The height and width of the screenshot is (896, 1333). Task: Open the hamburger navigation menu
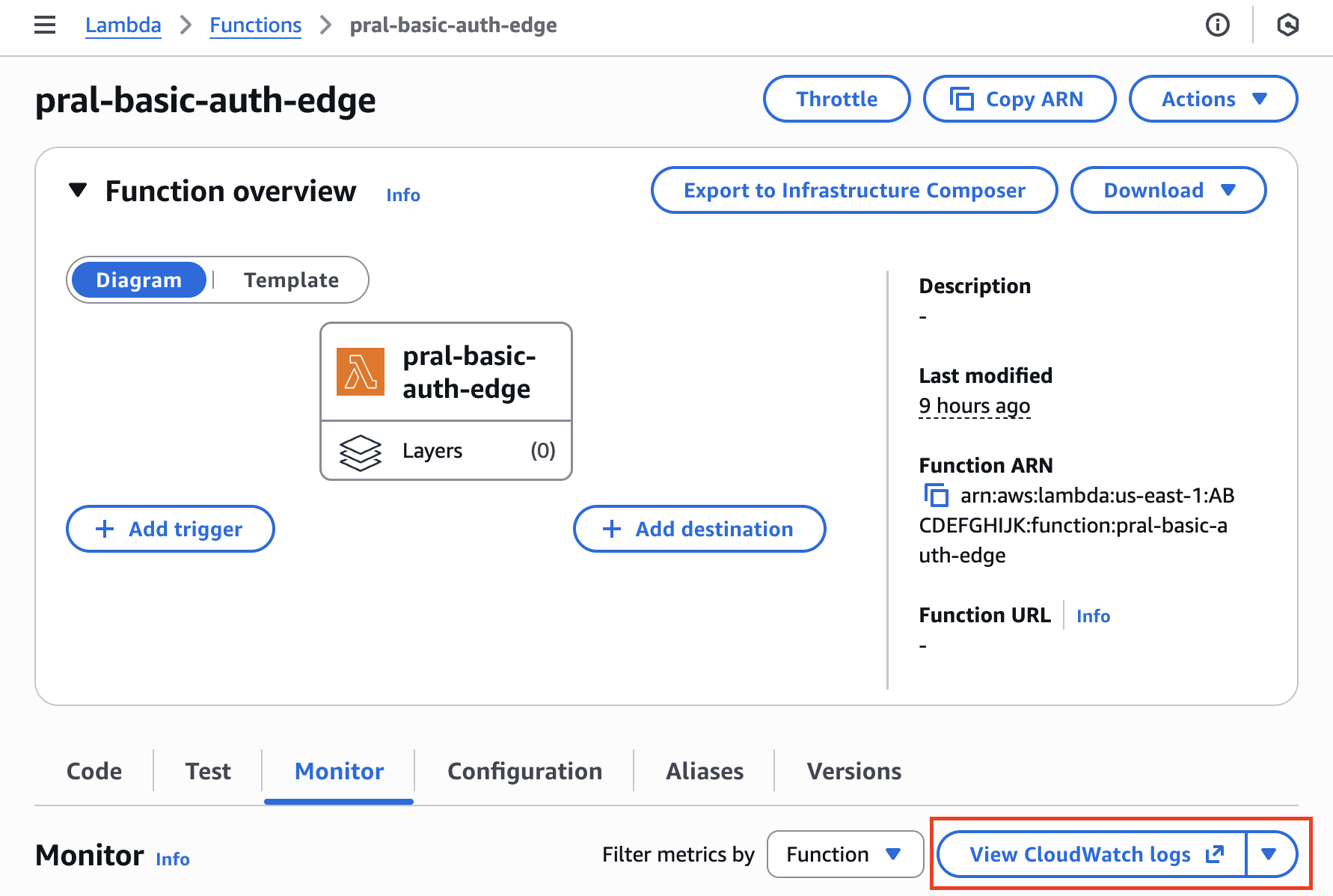pos(45,25)
